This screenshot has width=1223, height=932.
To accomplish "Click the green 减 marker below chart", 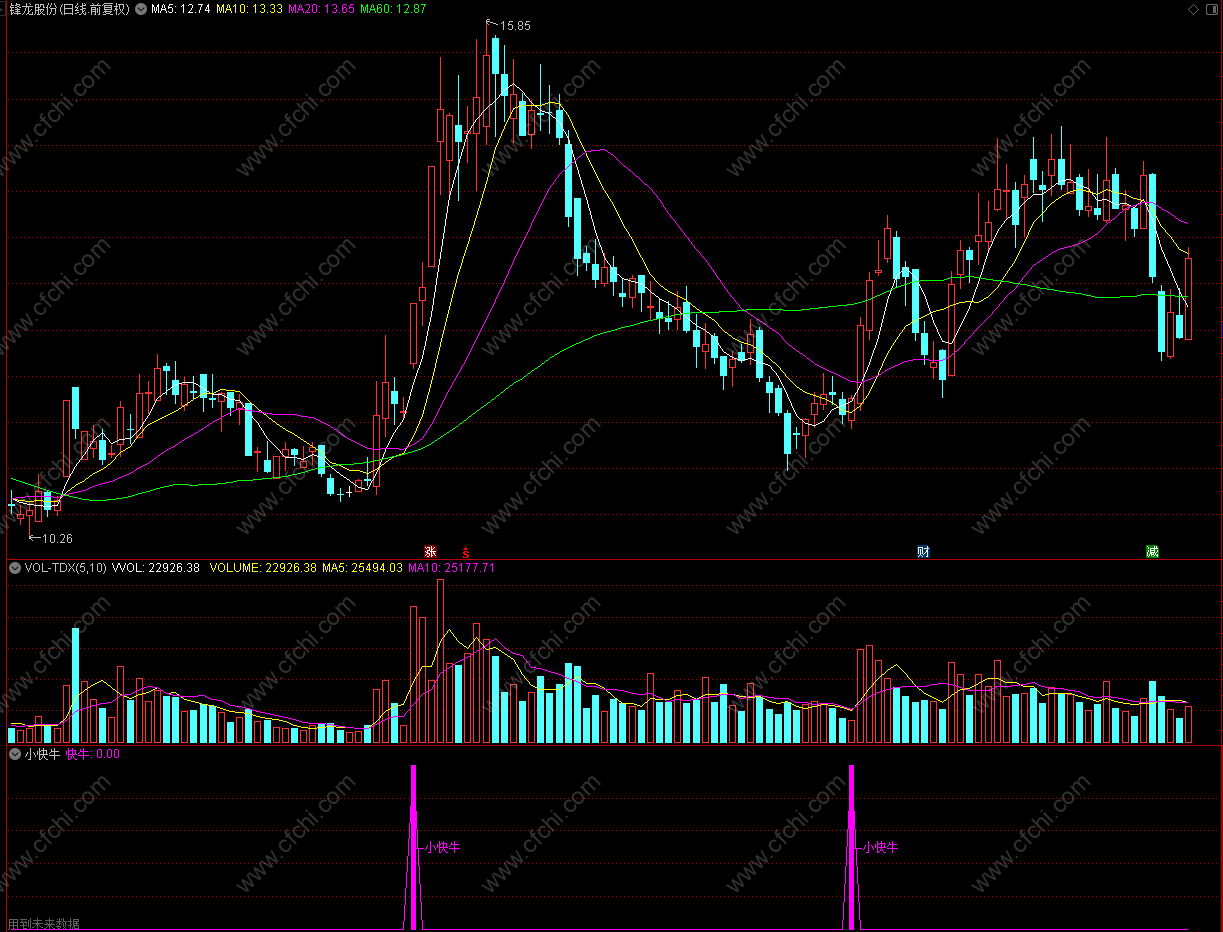I will coord(1152,552).
